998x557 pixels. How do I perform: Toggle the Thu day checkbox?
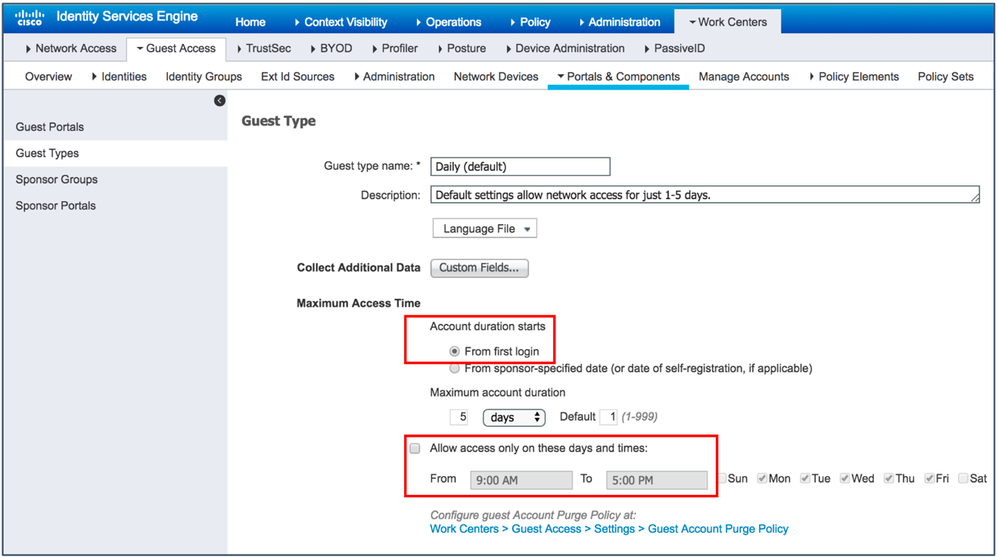(889, 479)
